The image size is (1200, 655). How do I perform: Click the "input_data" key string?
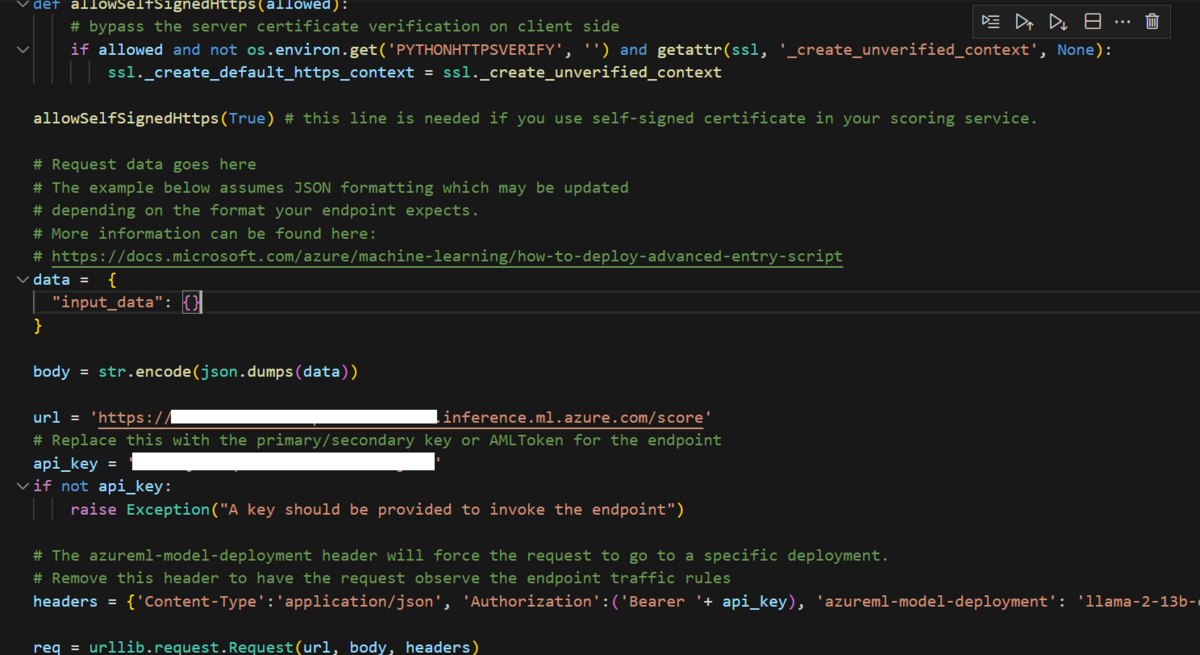[107, 302]
